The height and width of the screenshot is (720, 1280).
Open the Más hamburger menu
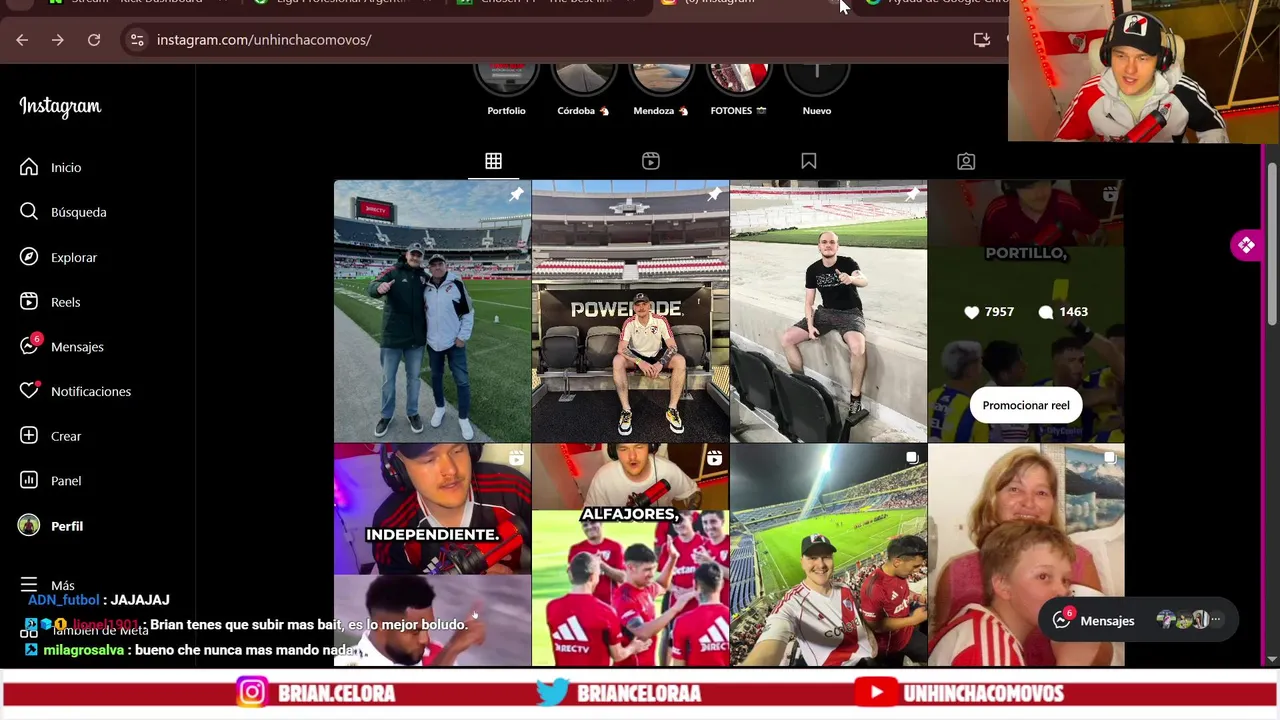pyautogui.click(x=29, y=585)
